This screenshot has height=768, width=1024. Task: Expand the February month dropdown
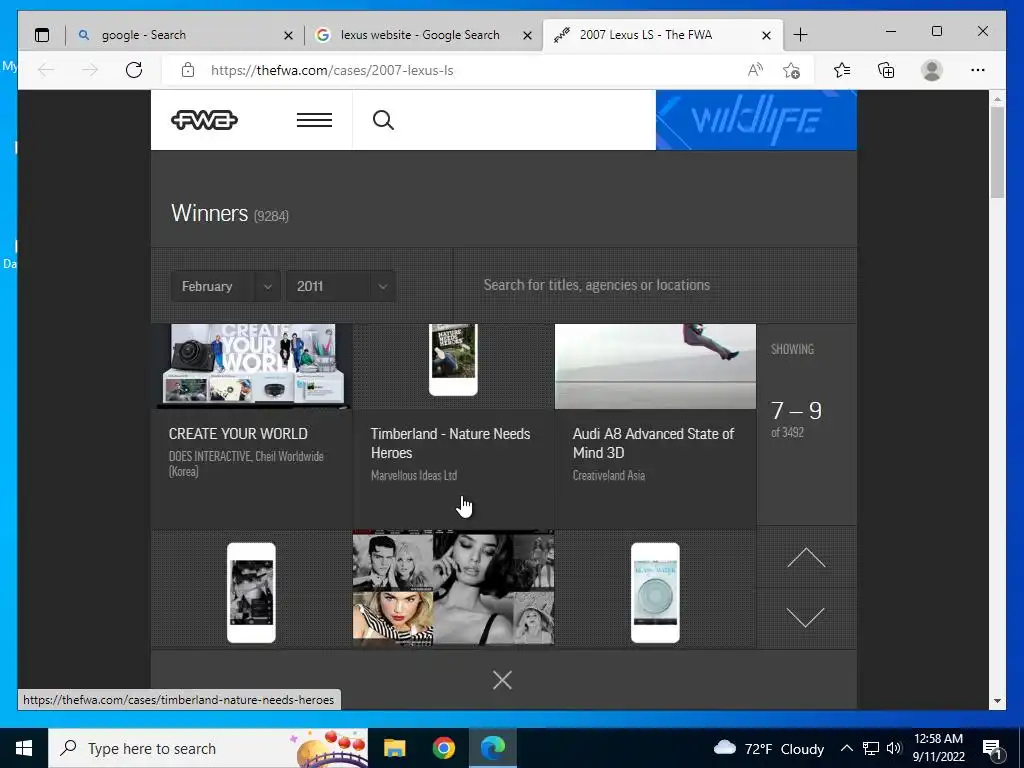(225, 286)
